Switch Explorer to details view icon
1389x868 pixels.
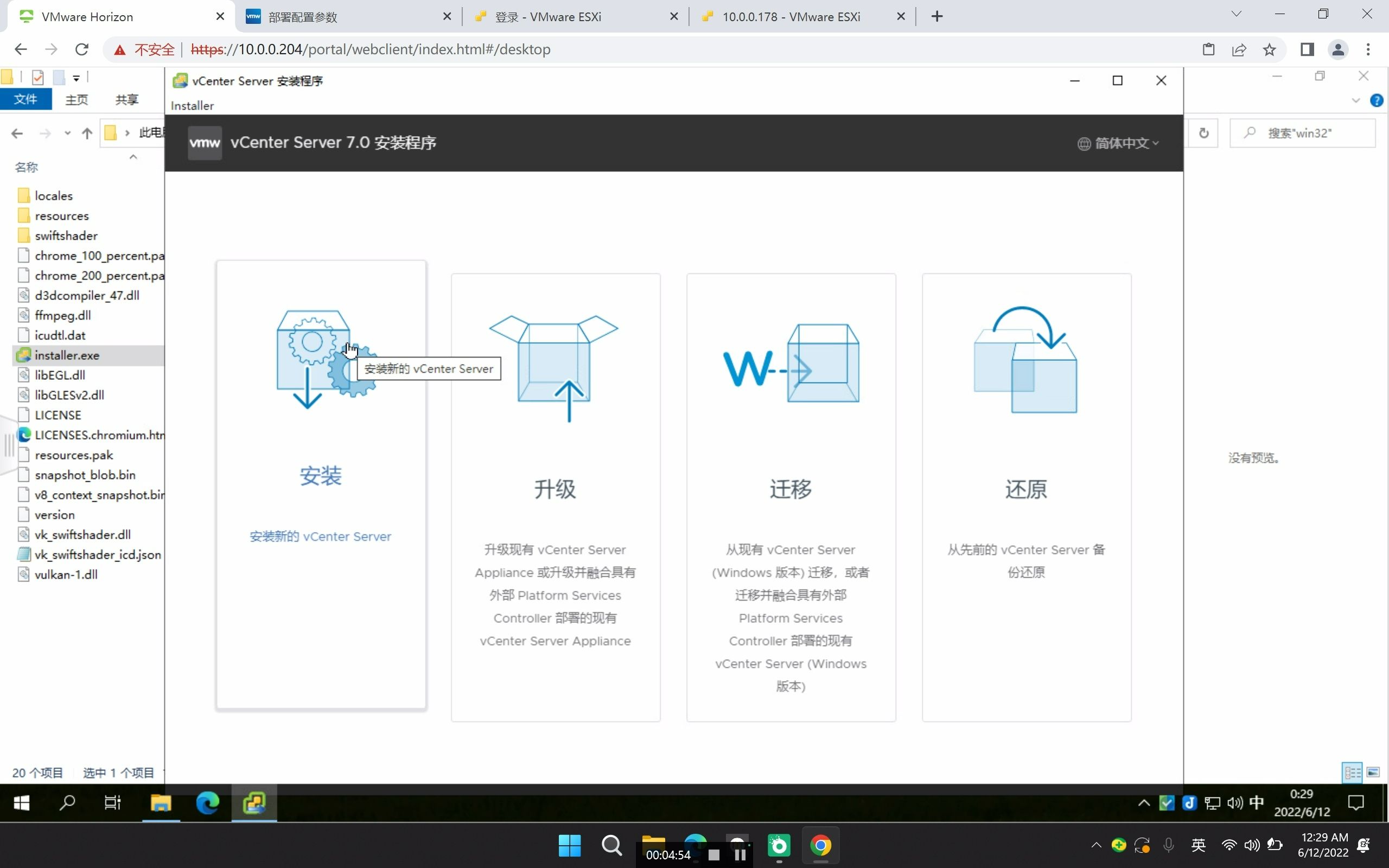1352,772
